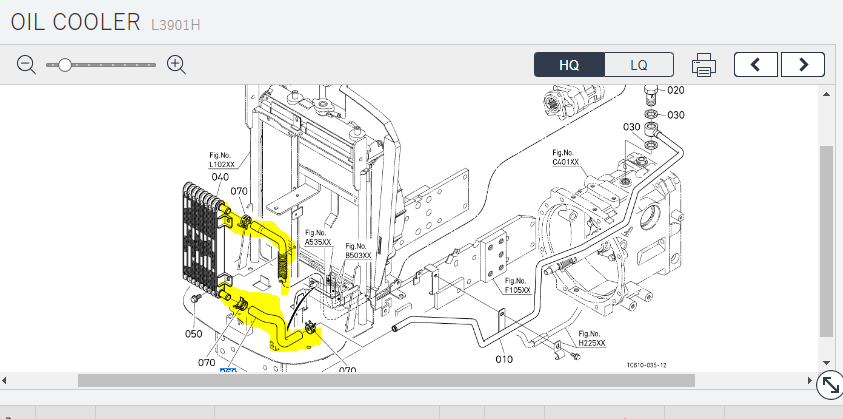Image resolution: width=843 pixels, height=419 pixels.
Task: Go to the previous diagram page
Action: (756, 65)
